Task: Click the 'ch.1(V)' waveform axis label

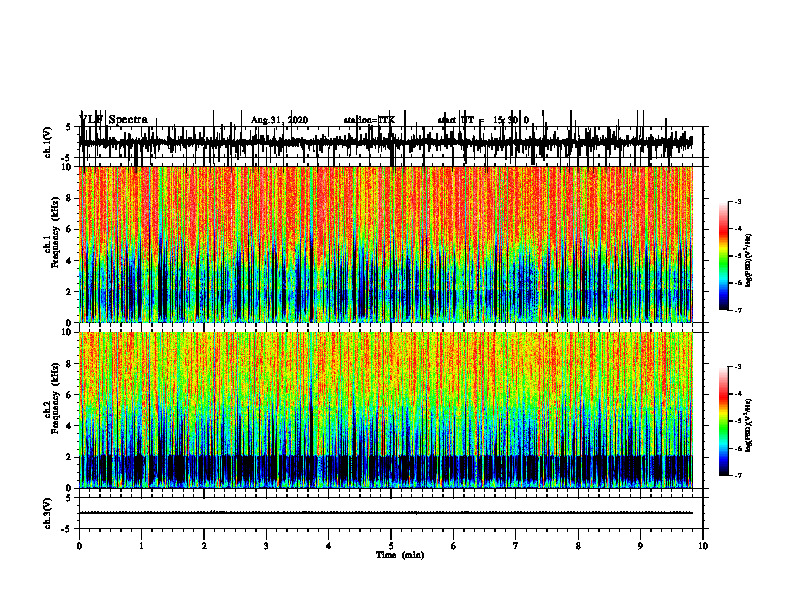Action: coord(48,142)
